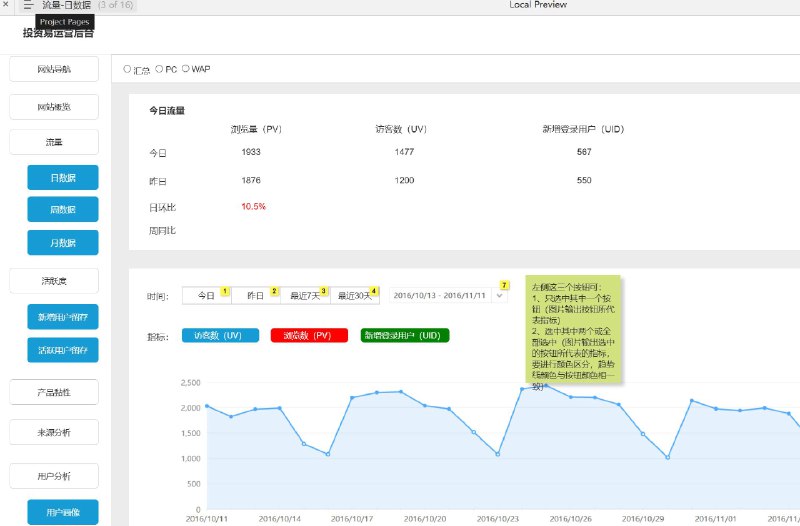Screen dimensions: 800x526
Task: Select the 汇总 radio button
Action: coord(127,69)
